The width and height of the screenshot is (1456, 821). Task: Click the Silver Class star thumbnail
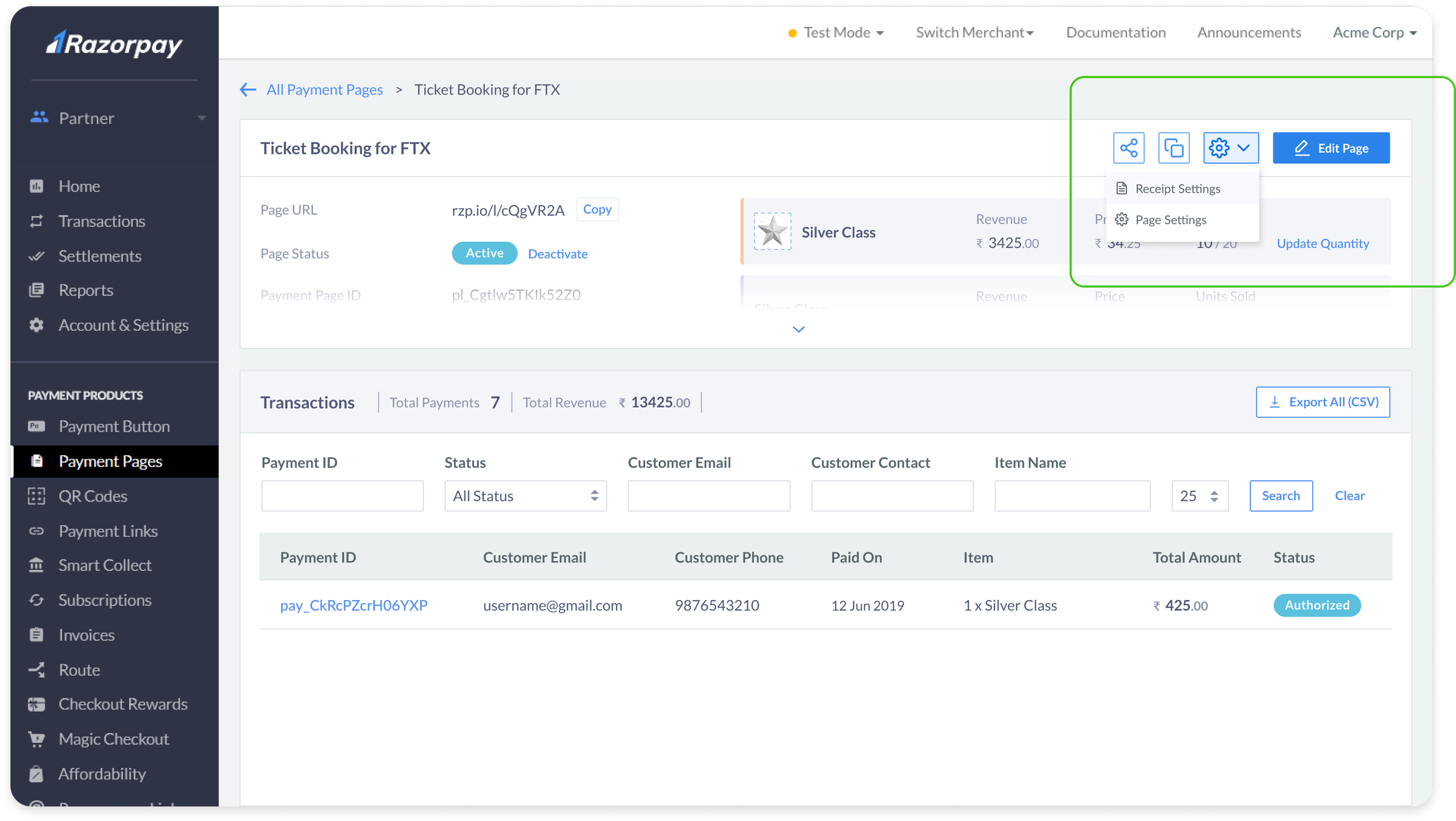point(772,231)
